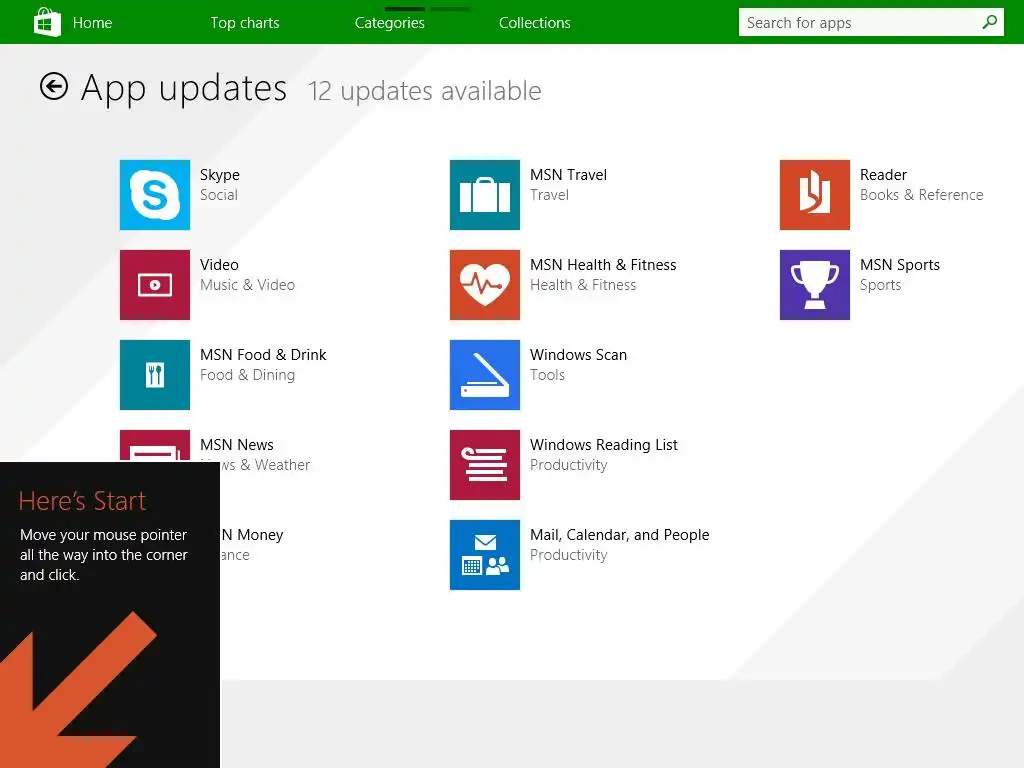Select the MSN News tile icon

pyautogui.click(x=155, y=445)
